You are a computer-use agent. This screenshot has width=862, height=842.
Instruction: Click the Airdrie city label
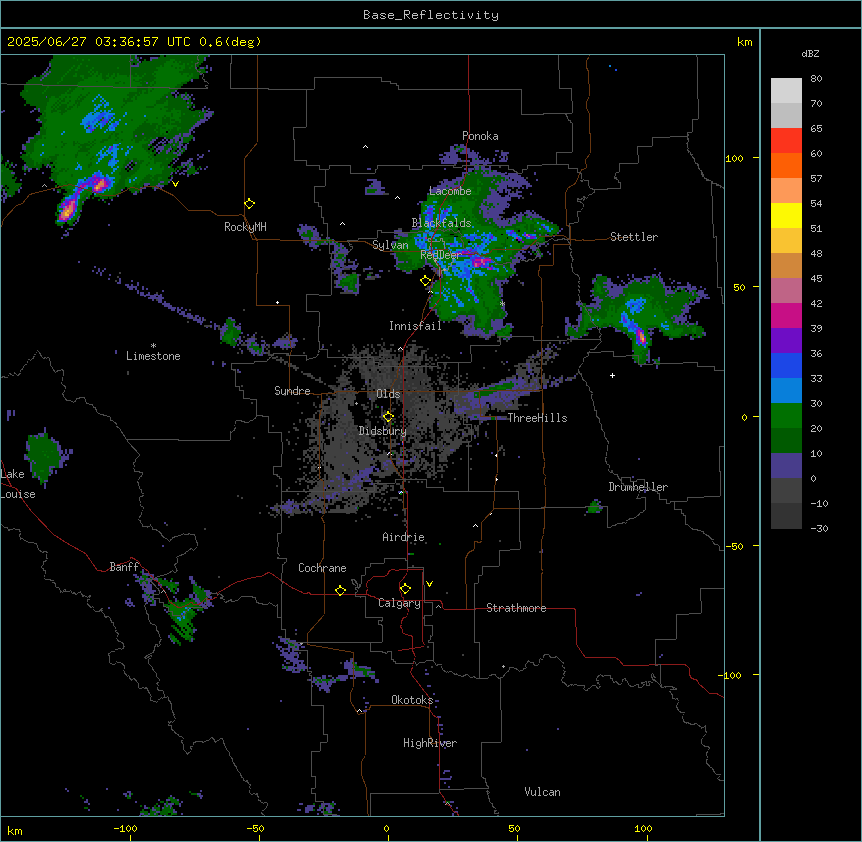(x=403, y=537)
